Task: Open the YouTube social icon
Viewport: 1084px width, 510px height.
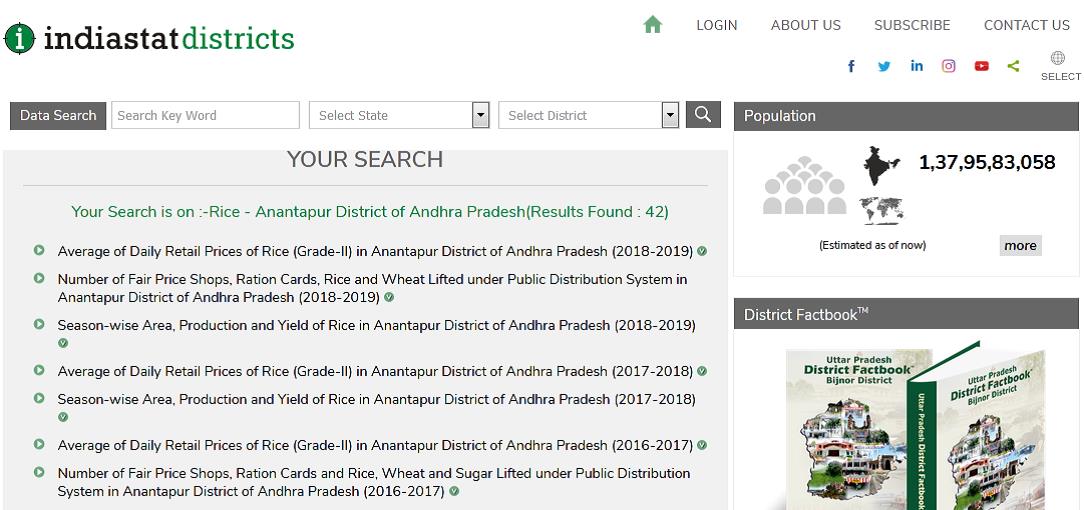Action: 981,66
